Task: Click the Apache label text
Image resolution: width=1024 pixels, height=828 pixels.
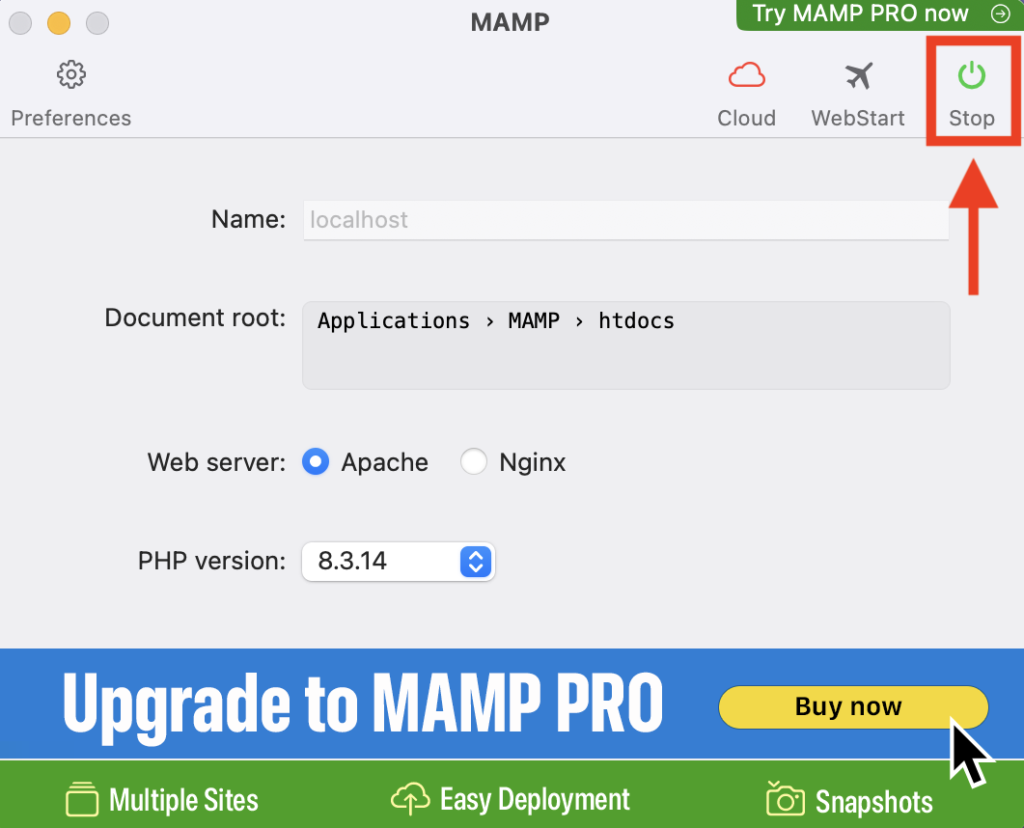Action: tap(385, 462)
